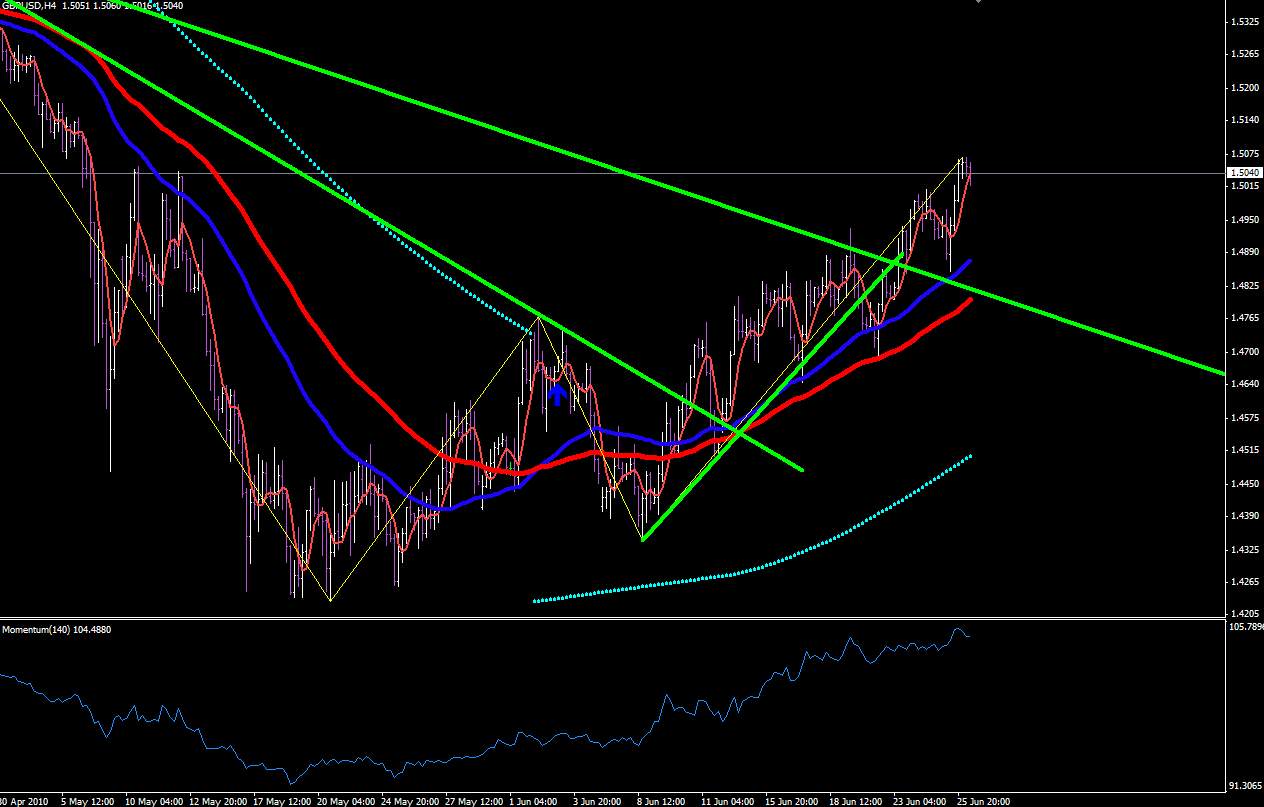This screenshot has height=807, width=1264.
Task: Click the 1.4700 price axis level
Action: tap(1245, 351)
